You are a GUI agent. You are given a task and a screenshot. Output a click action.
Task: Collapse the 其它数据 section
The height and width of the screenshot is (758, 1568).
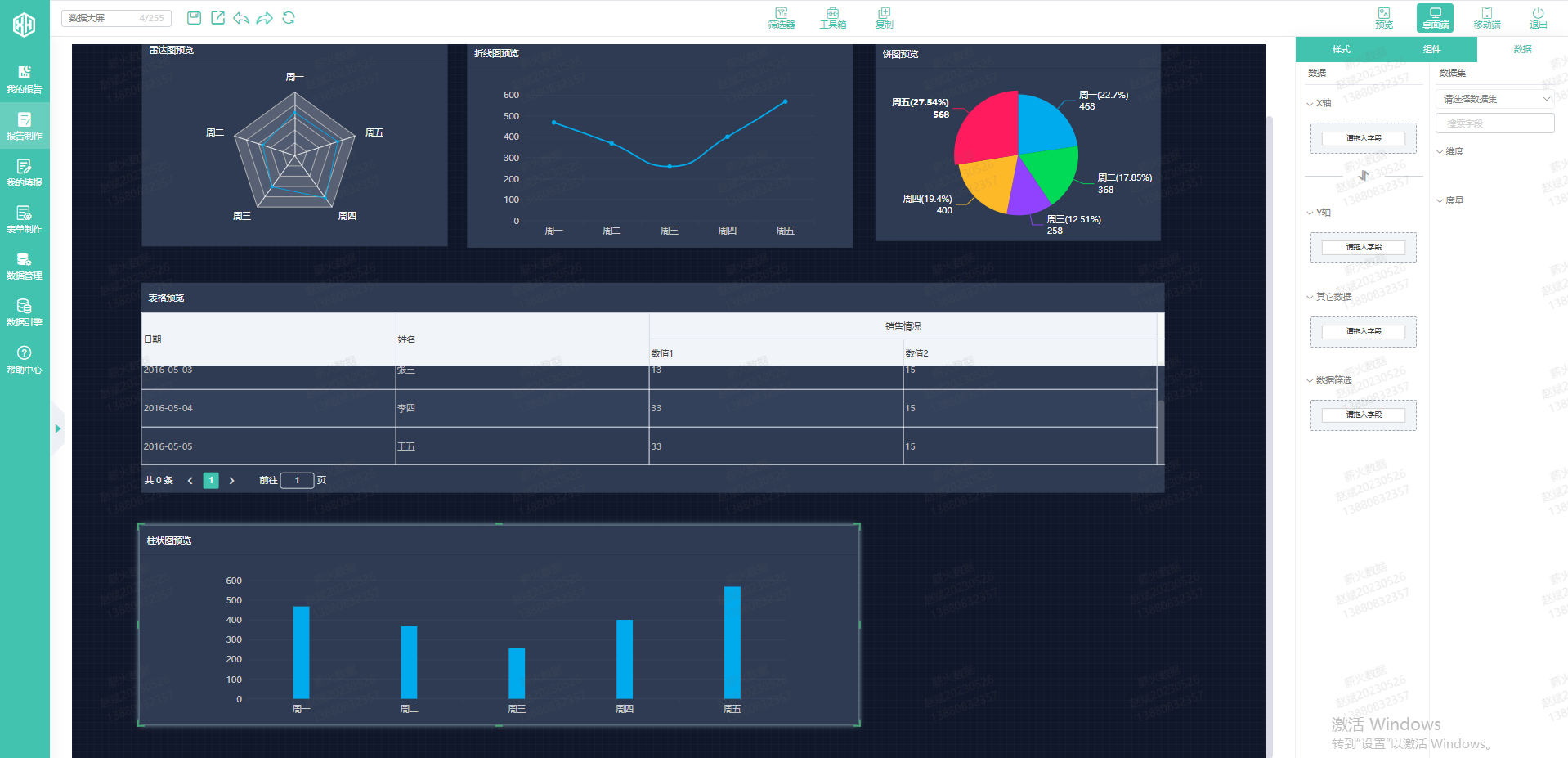click(1310, 297)
